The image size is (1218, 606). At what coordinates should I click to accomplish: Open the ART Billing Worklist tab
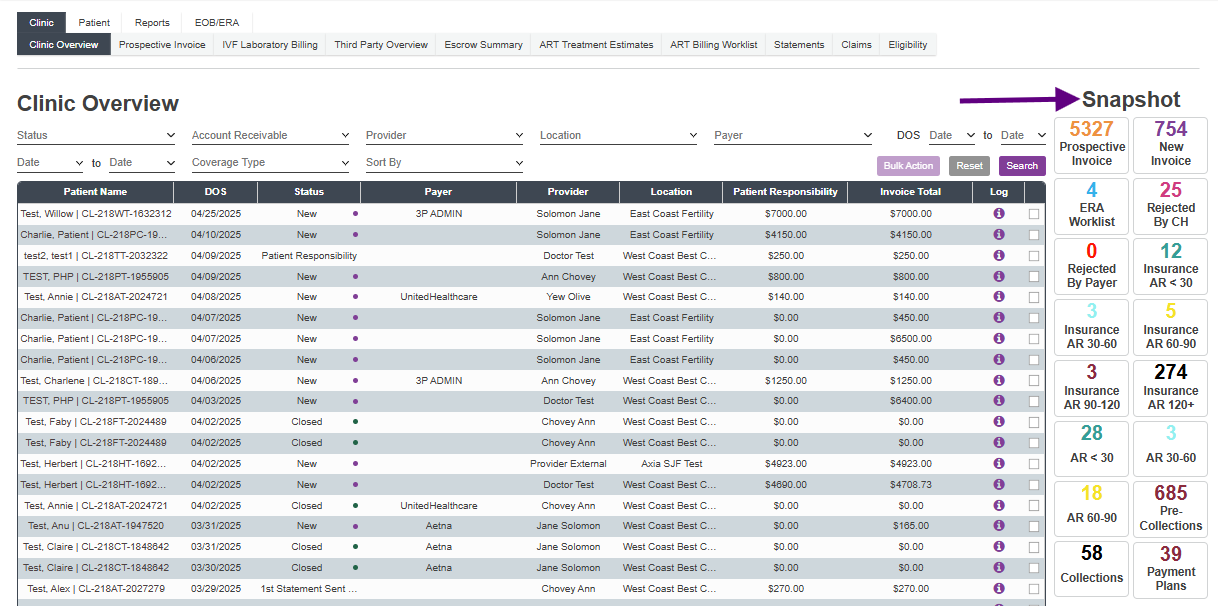tap(713, 45)
